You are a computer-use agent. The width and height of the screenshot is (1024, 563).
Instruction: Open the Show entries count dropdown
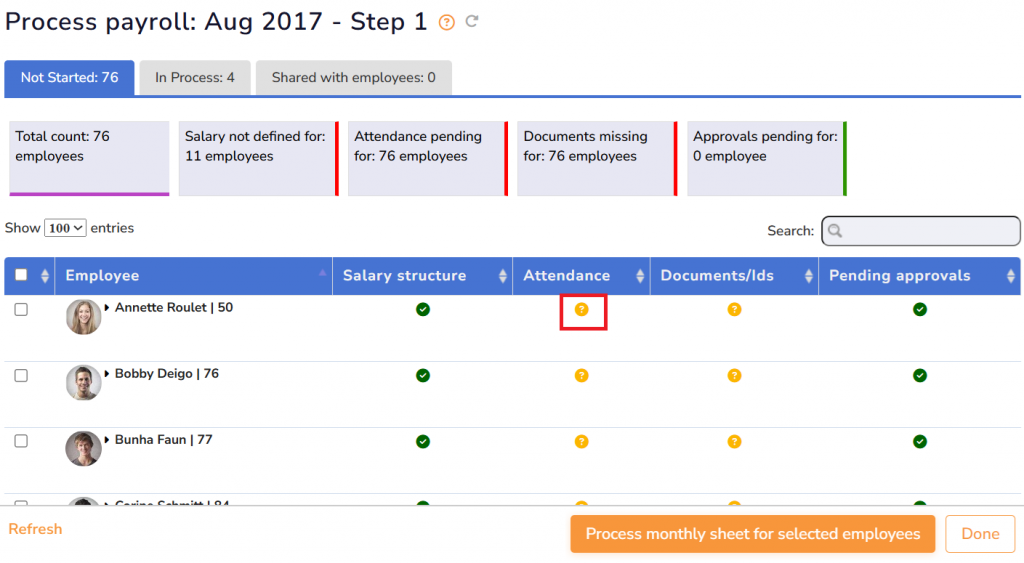65,228
